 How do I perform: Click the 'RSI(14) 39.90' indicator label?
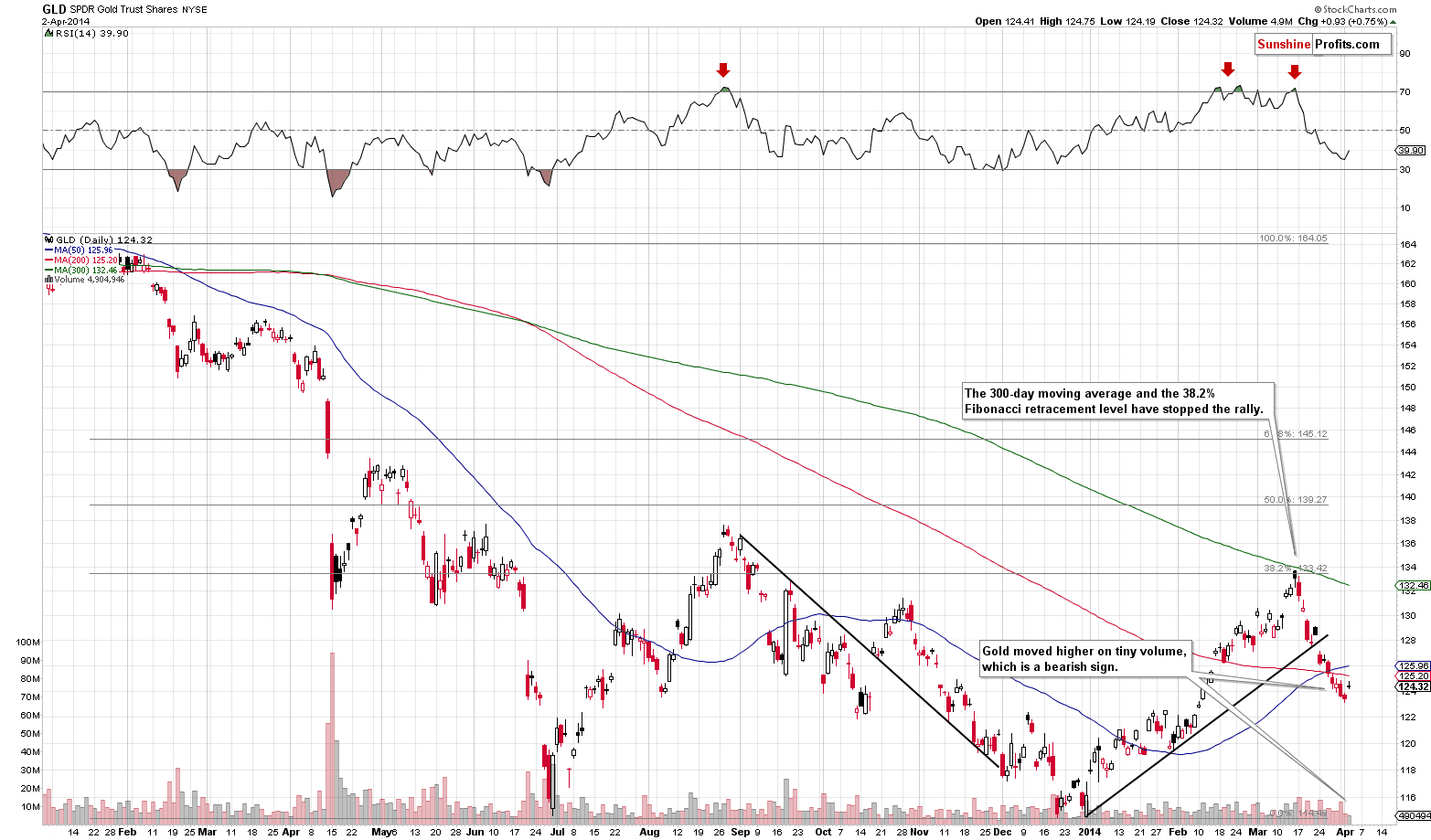92,33
